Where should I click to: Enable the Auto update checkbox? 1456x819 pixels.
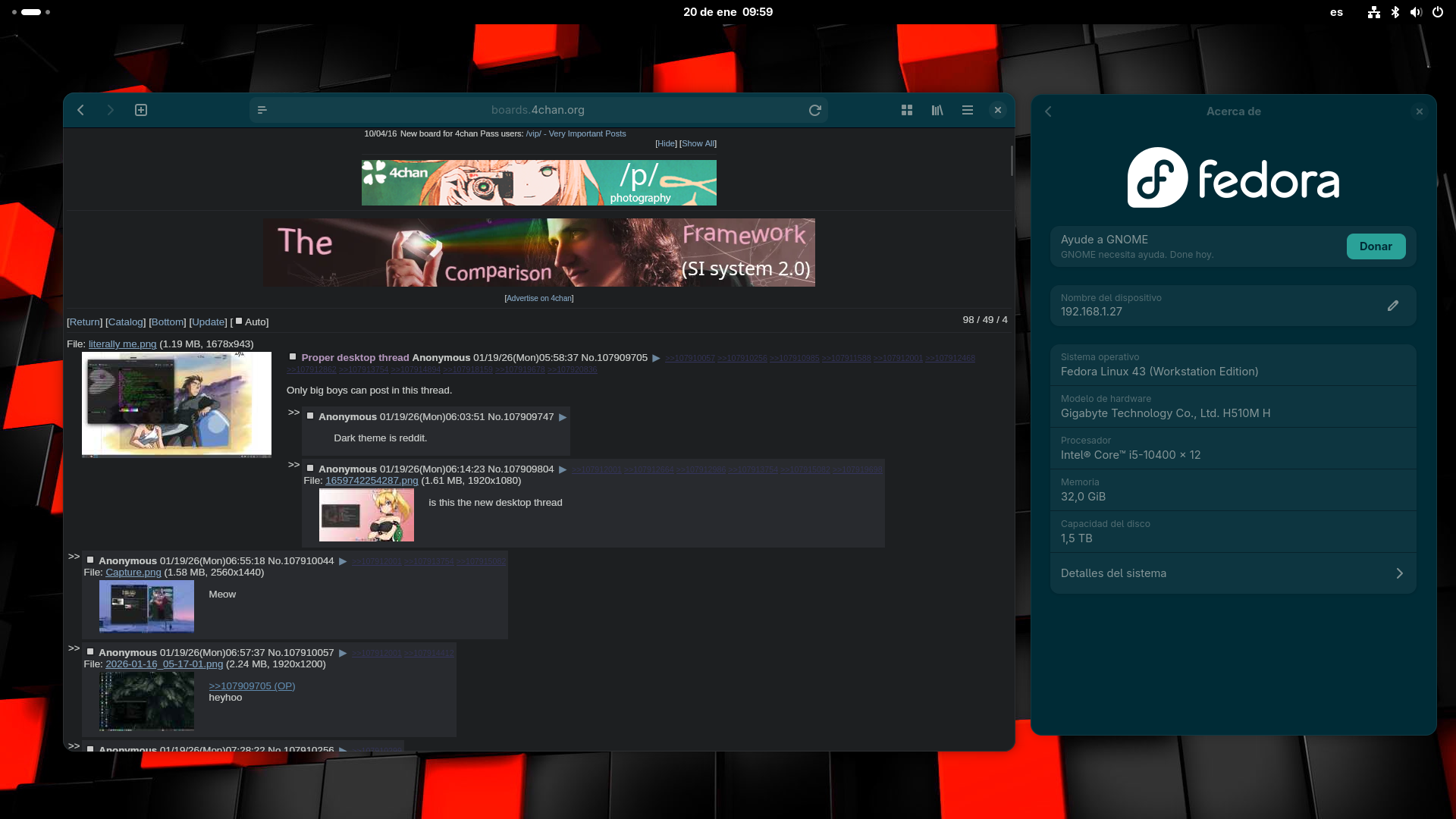(x=239, y=322)
